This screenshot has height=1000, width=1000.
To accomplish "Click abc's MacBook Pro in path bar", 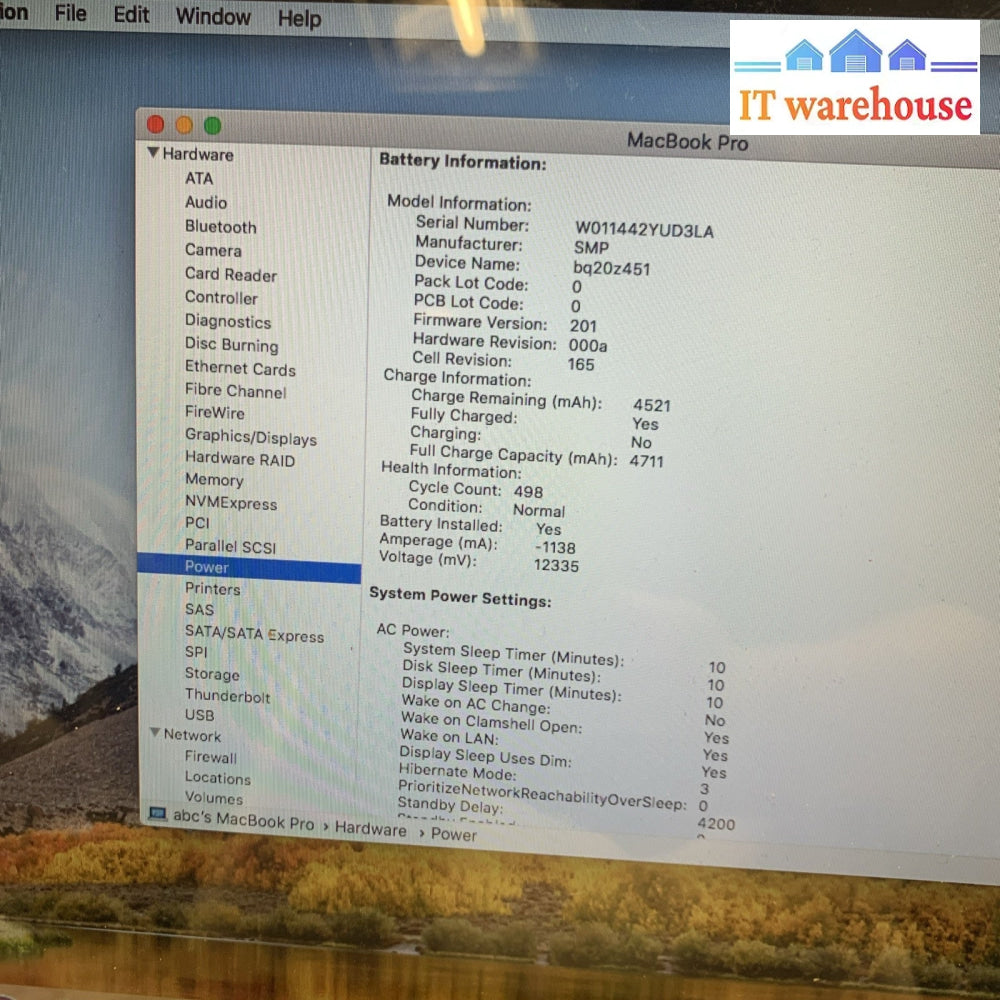I will pos(243,820).
